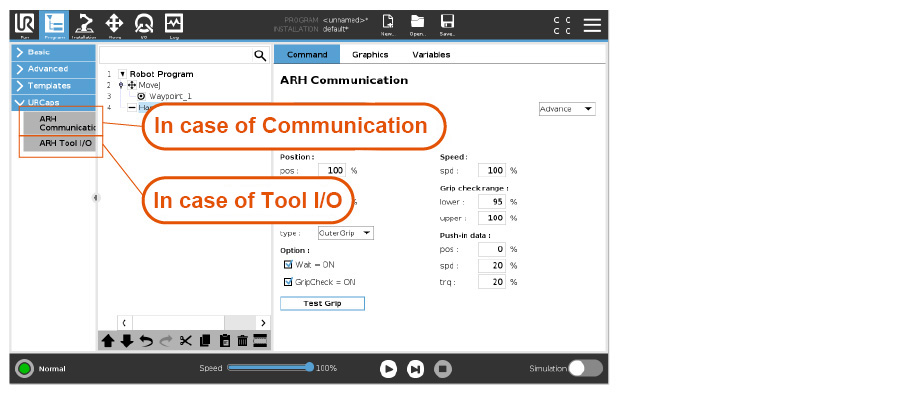
Task: Expand the Advanced section
Action: (x=54, y=69)
